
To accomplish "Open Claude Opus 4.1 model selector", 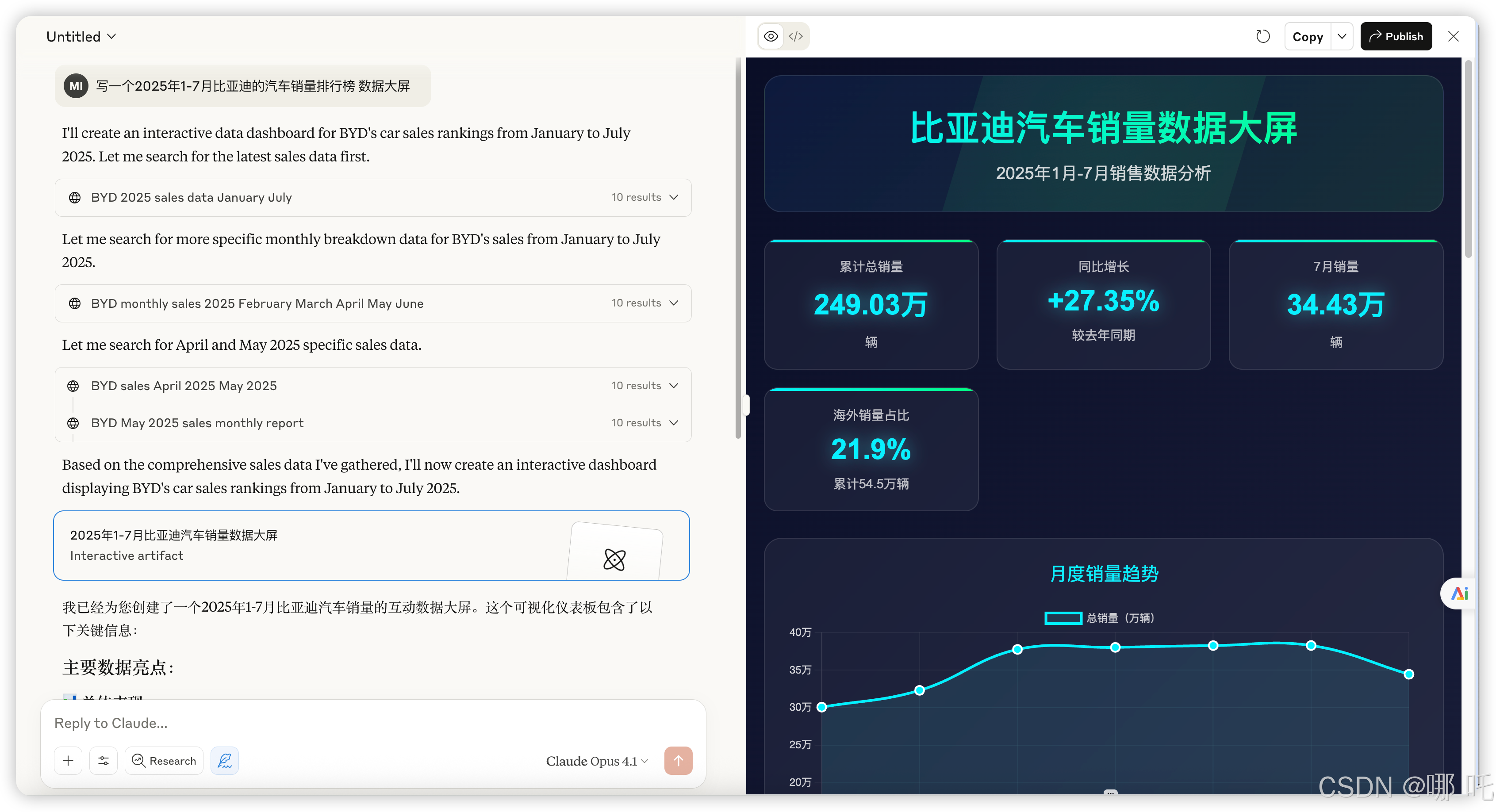I will tap(596, 761).
